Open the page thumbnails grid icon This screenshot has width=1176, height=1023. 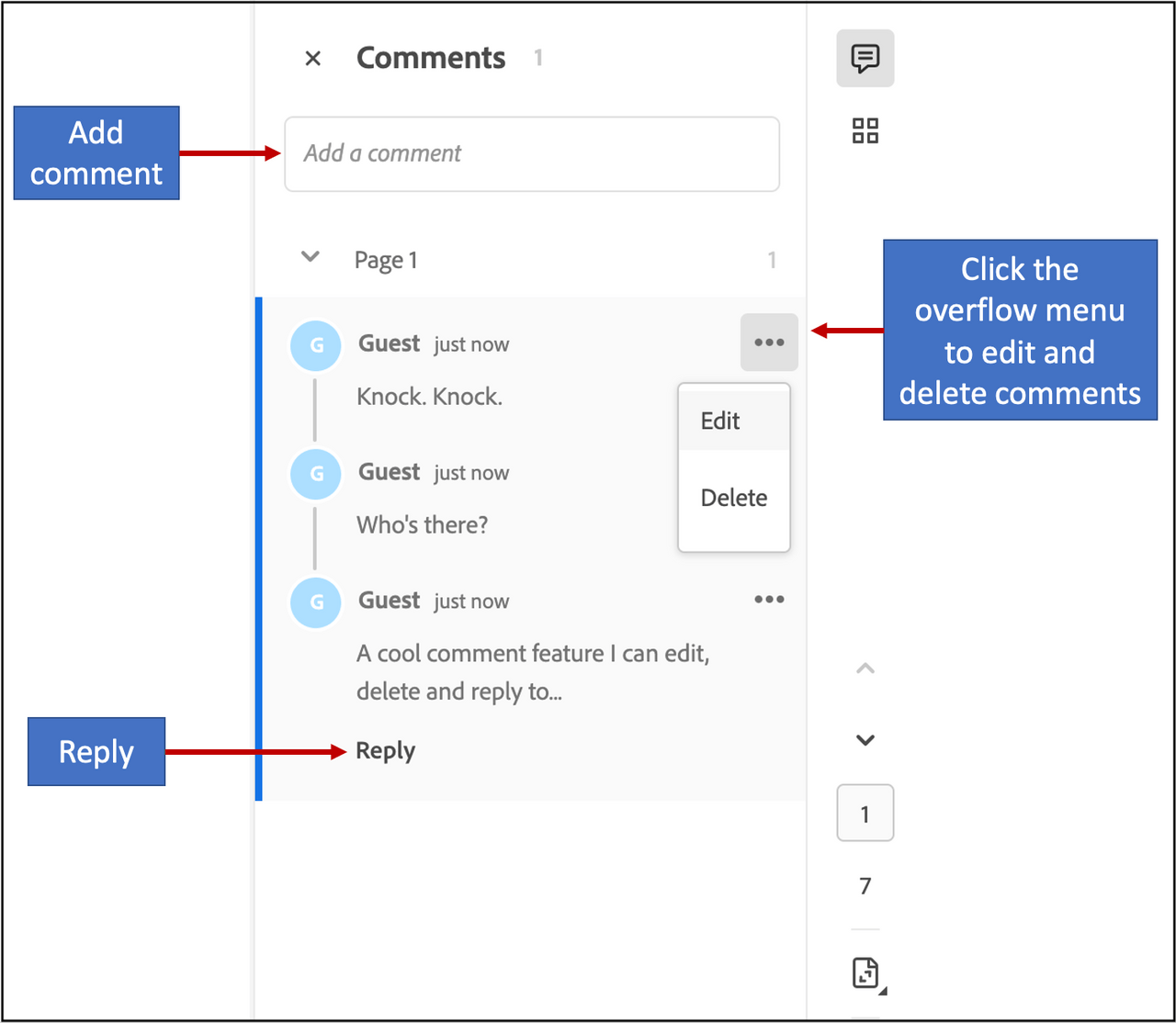pos(865,131)
